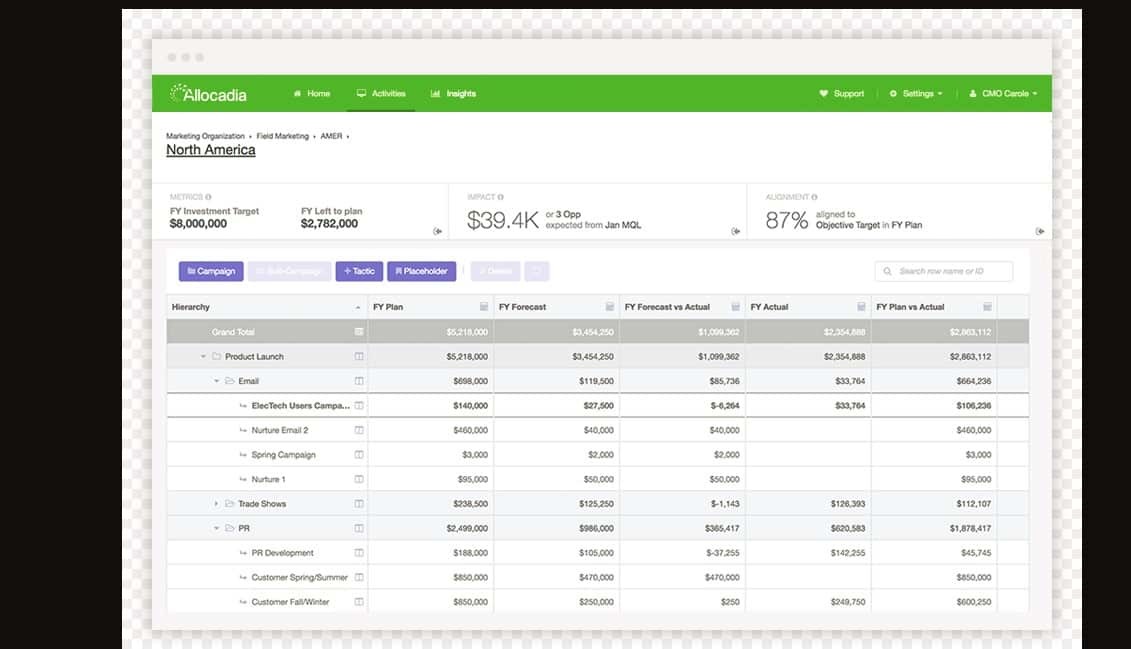The image size is (1131, 649).
Task: Open the Settings dropdown menu
Action: tap(916, 94)
